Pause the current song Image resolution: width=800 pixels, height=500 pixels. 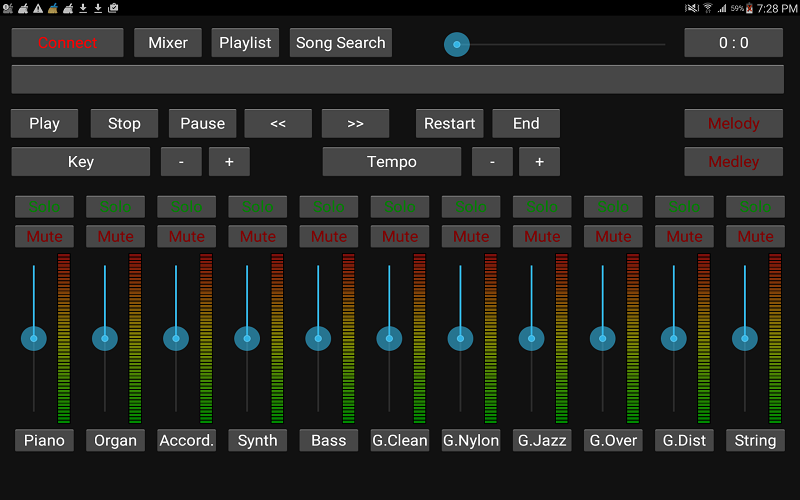point(203,123)
